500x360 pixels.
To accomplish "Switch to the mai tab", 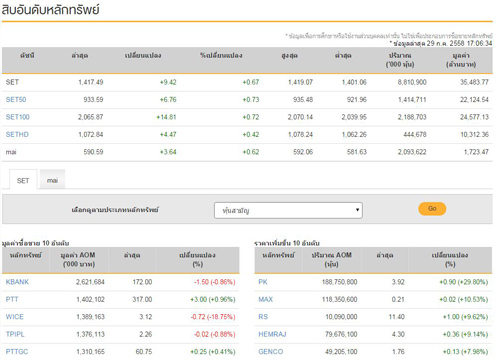I will (52, 180).
